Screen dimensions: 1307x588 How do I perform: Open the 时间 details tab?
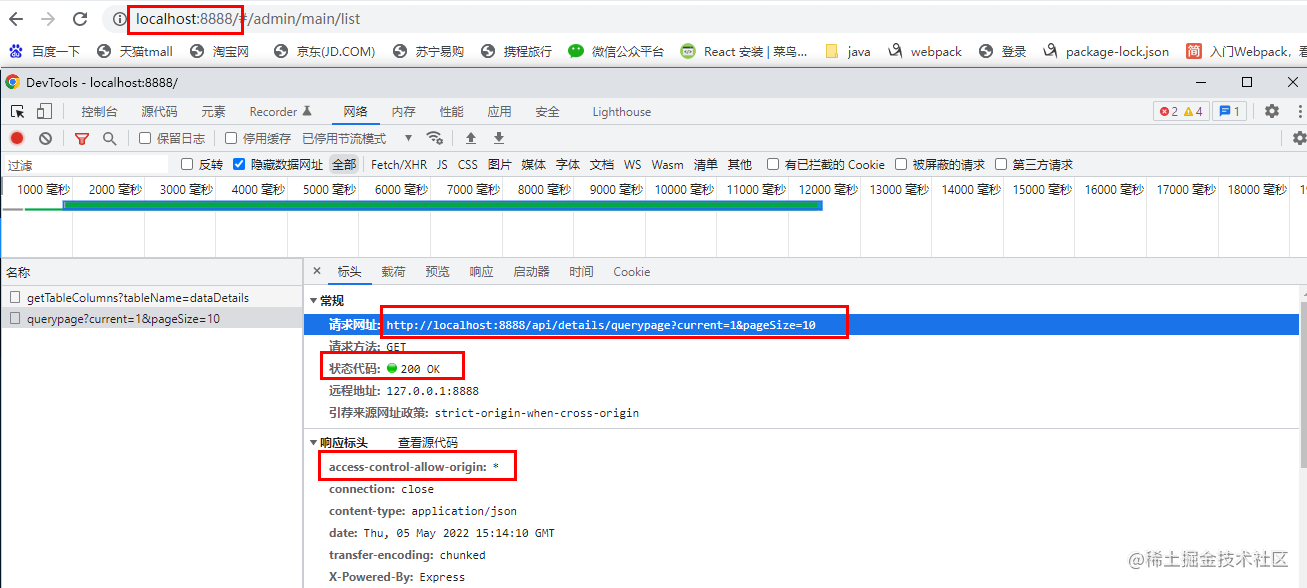581,271
